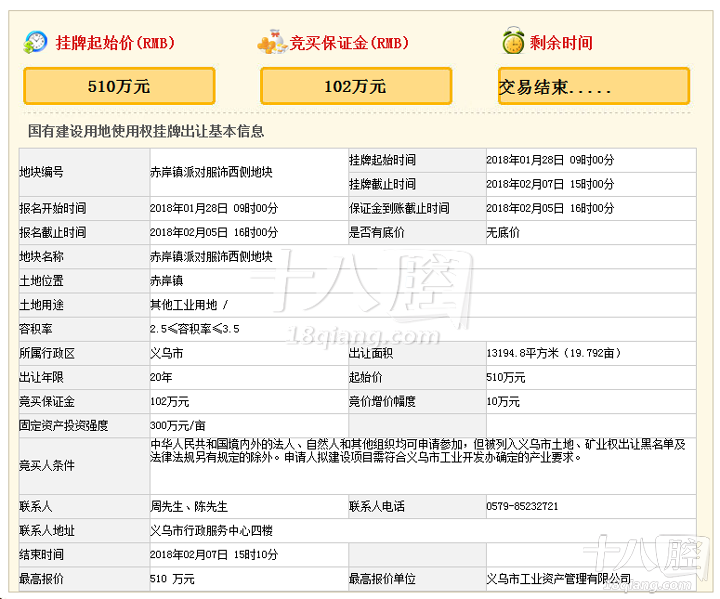Click the 最高报价单位 label
Viewport: 720px width, 599px height.
point(382,579)
